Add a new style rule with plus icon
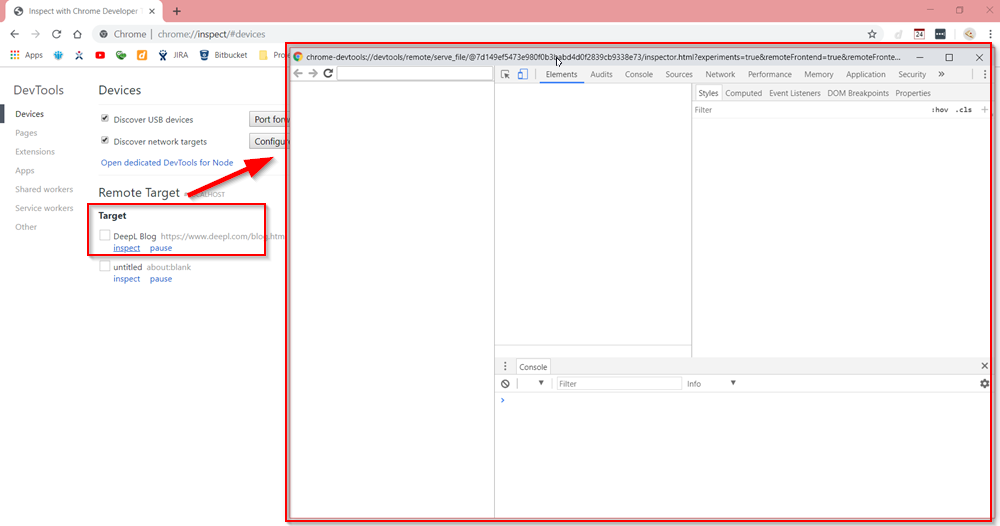1000x526 pixels. [984, 110]
